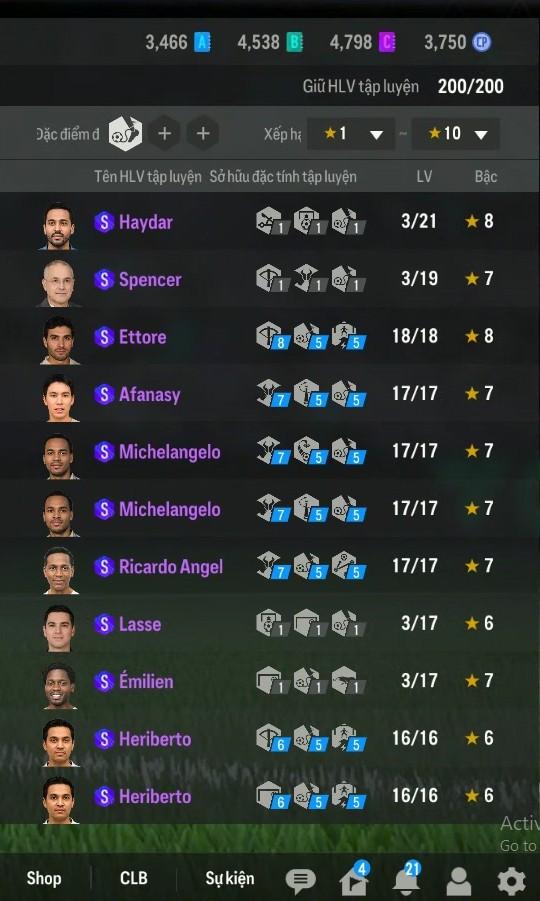Screen dimensions: 540x901
Task: Add a third trait filter slot
Action: (202, 134)
